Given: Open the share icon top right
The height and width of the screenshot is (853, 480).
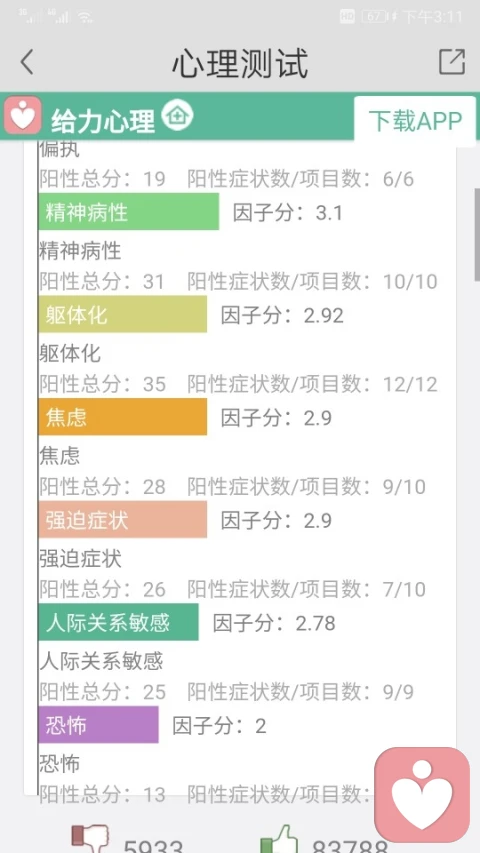Looking at the screenshot, I should (x=452, y=61).
